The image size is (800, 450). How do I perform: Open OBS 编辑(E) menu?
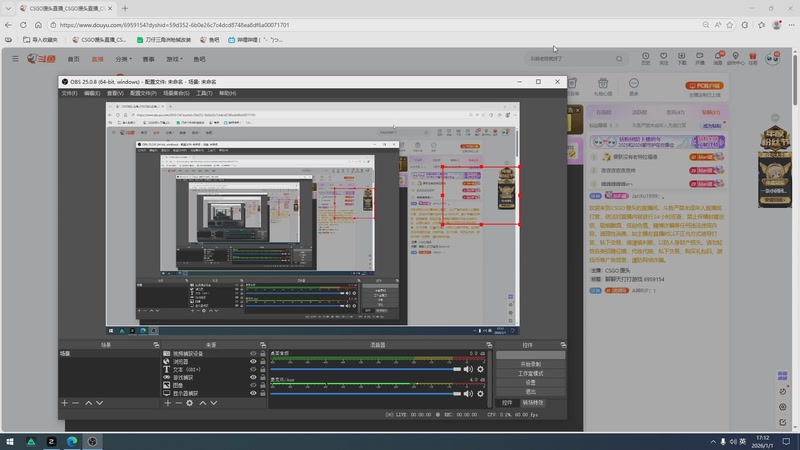click(x=92, y=93)
